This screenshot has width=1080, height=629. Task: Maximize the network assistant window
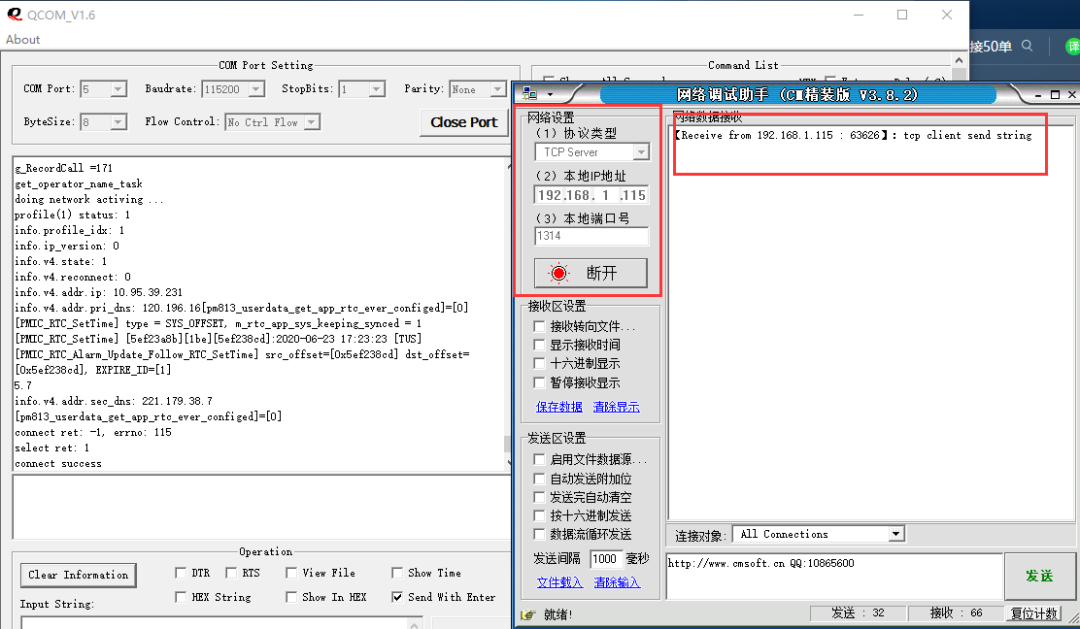[x=1055, y=94]
